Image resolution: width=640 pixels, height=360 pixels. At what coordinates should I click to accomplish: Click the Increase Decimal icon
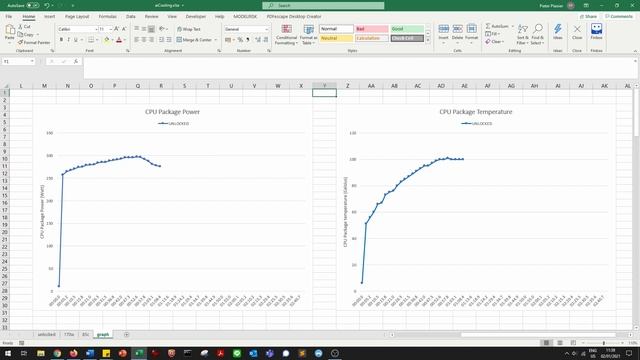point(258,40)
